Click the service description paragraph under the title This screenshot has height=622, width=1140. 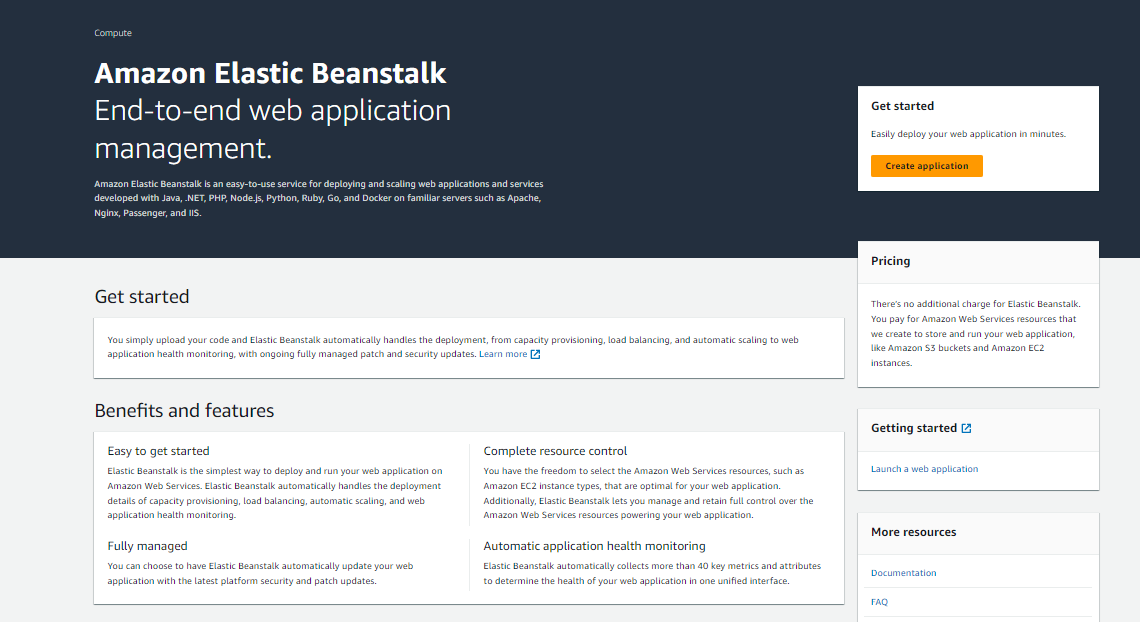[318, 197]
